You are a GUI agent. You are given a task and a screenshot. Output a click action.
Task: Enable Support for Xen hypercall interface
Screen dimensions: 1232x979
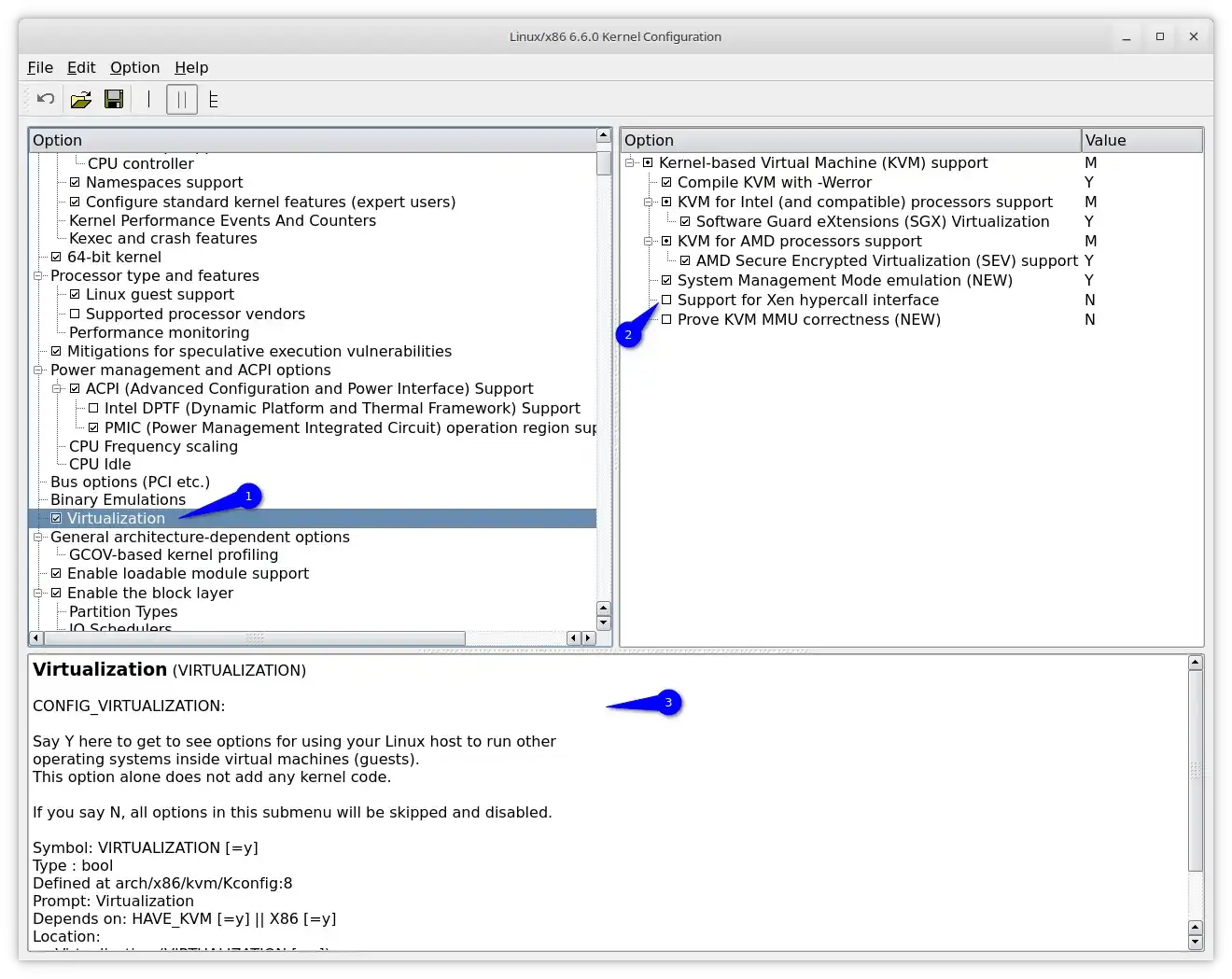666,301
